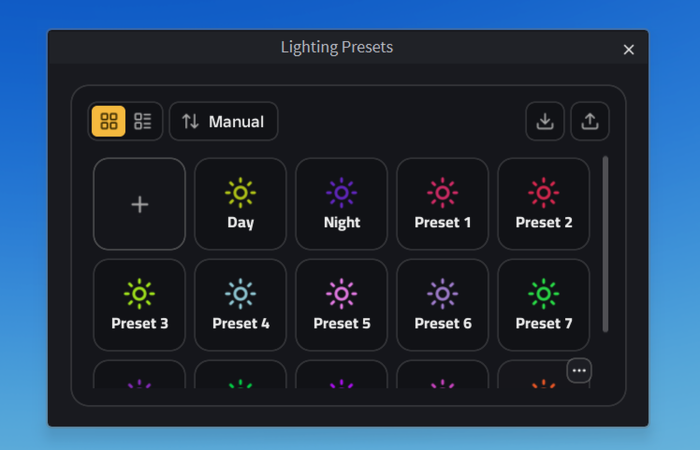Screen dimensions: 700x450
Task: Click the presets grid vertical scrollbar
Action: point(605,244)
